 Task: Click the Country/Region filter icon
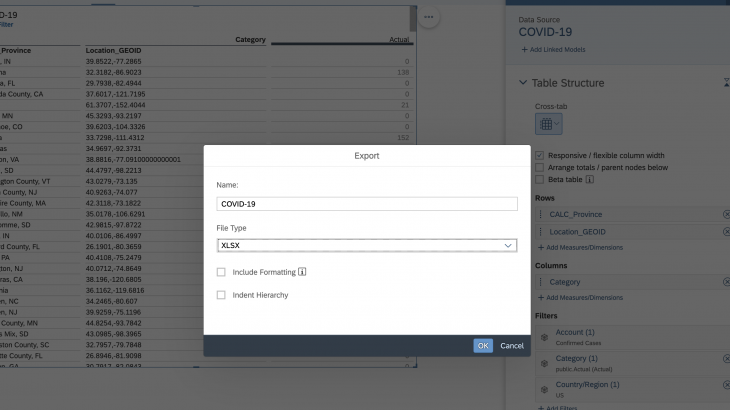pos(544,390)
